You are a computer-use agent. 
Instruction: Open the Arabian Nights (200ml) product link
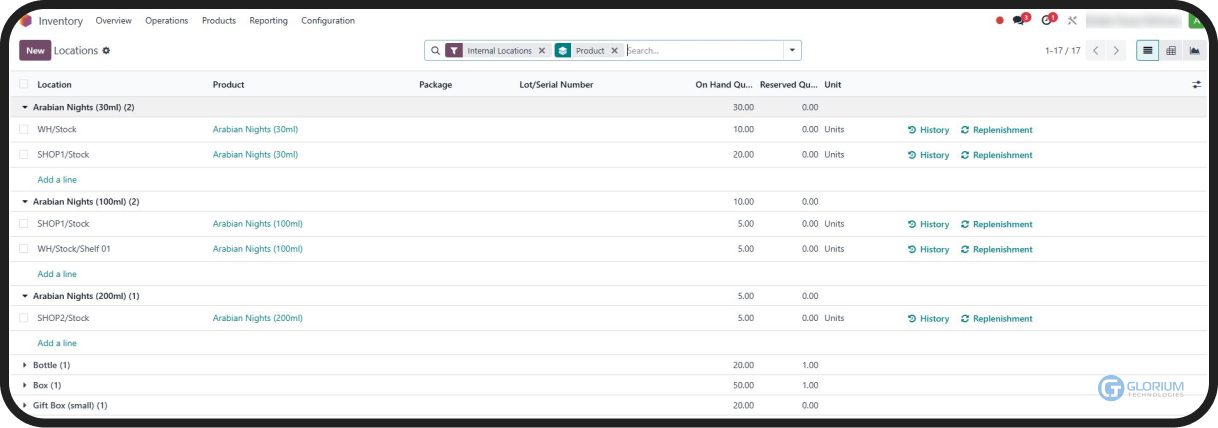point(257,318)
